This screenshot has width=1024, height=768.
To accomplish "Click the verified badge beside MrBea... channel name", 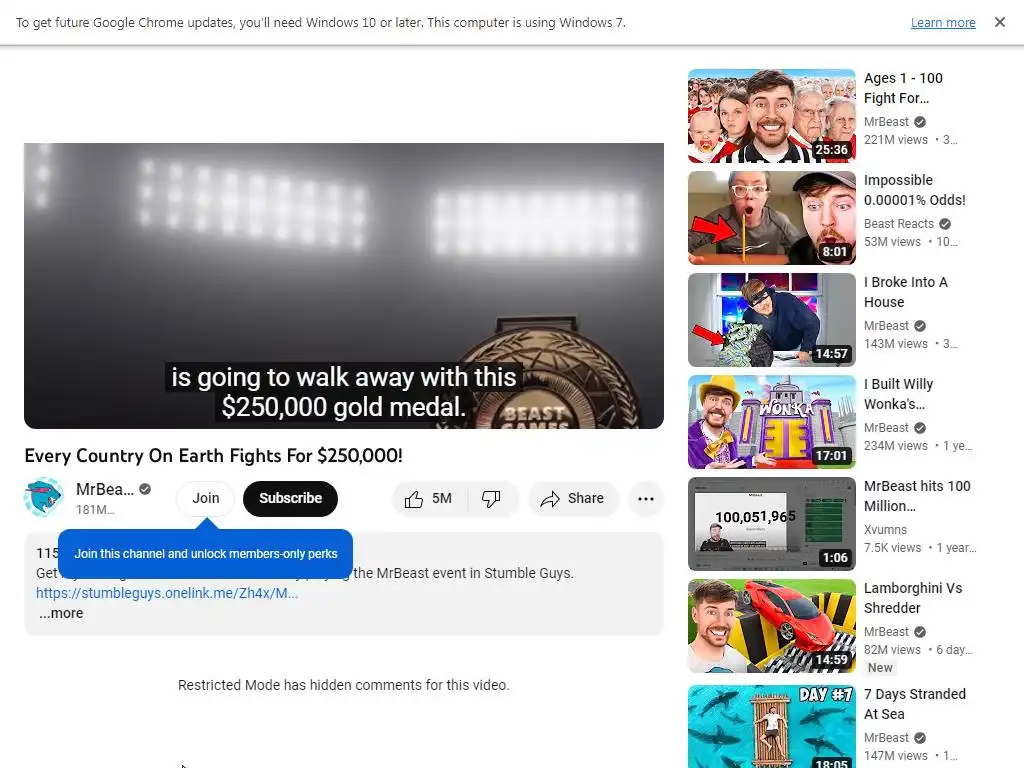I will [x=146, y=488].
